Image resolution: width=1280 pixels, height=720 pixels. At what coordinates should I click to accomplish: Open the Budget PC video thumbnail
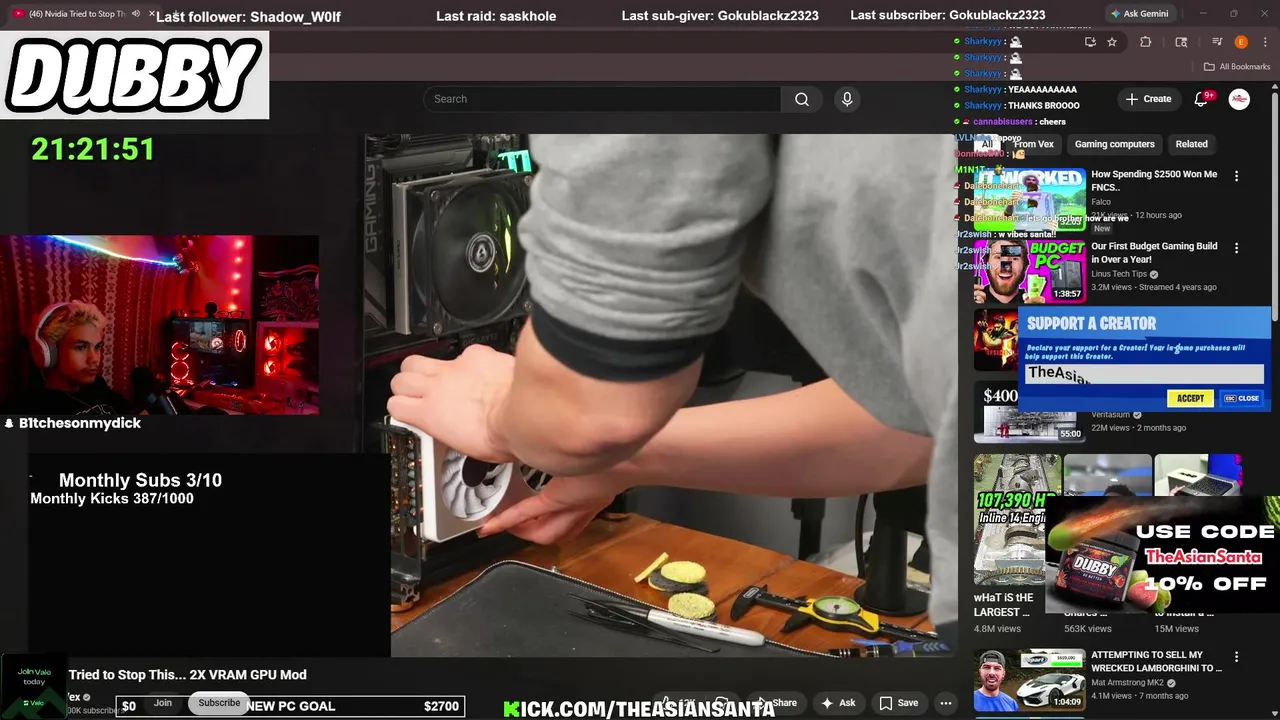pyautogui.click(x=1030, y=271)
